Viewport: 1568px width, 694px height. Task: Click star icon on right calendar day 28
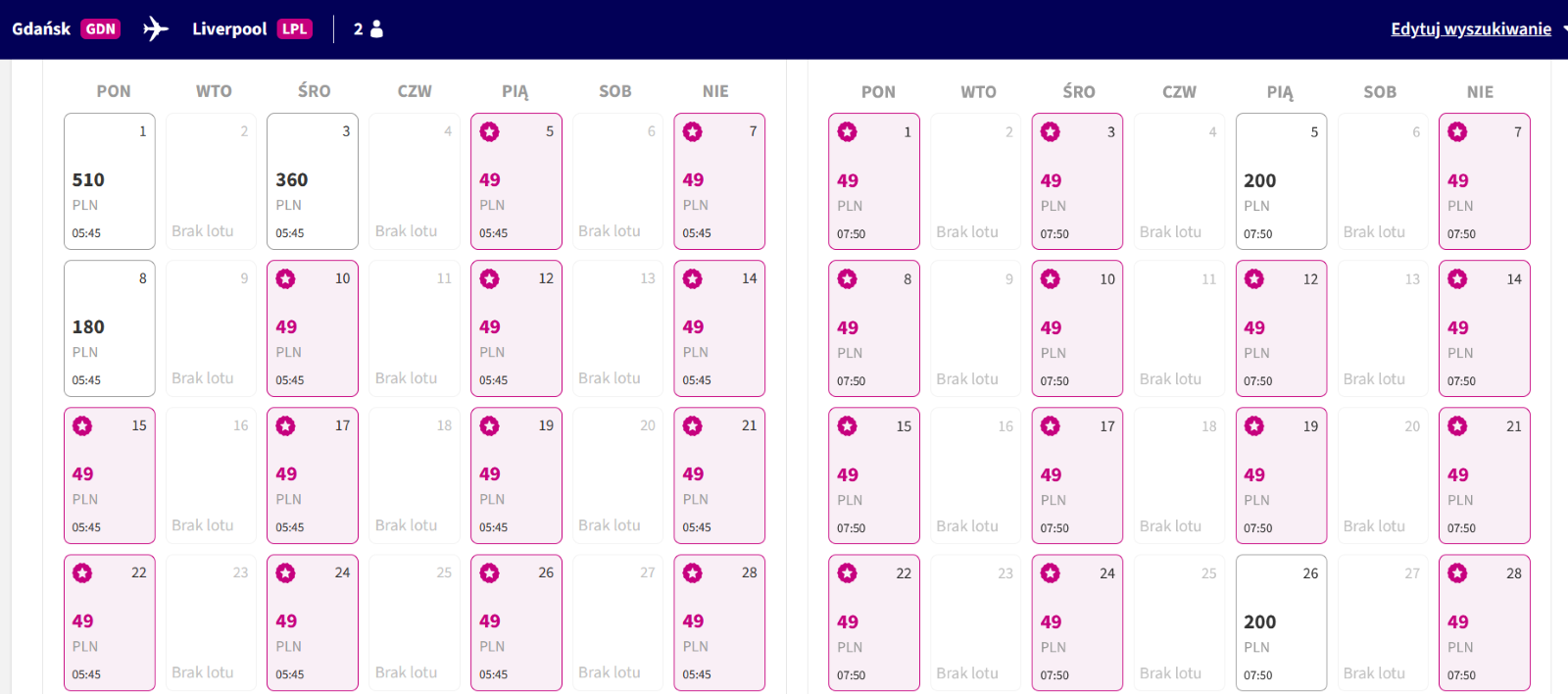click(1458, 572)
